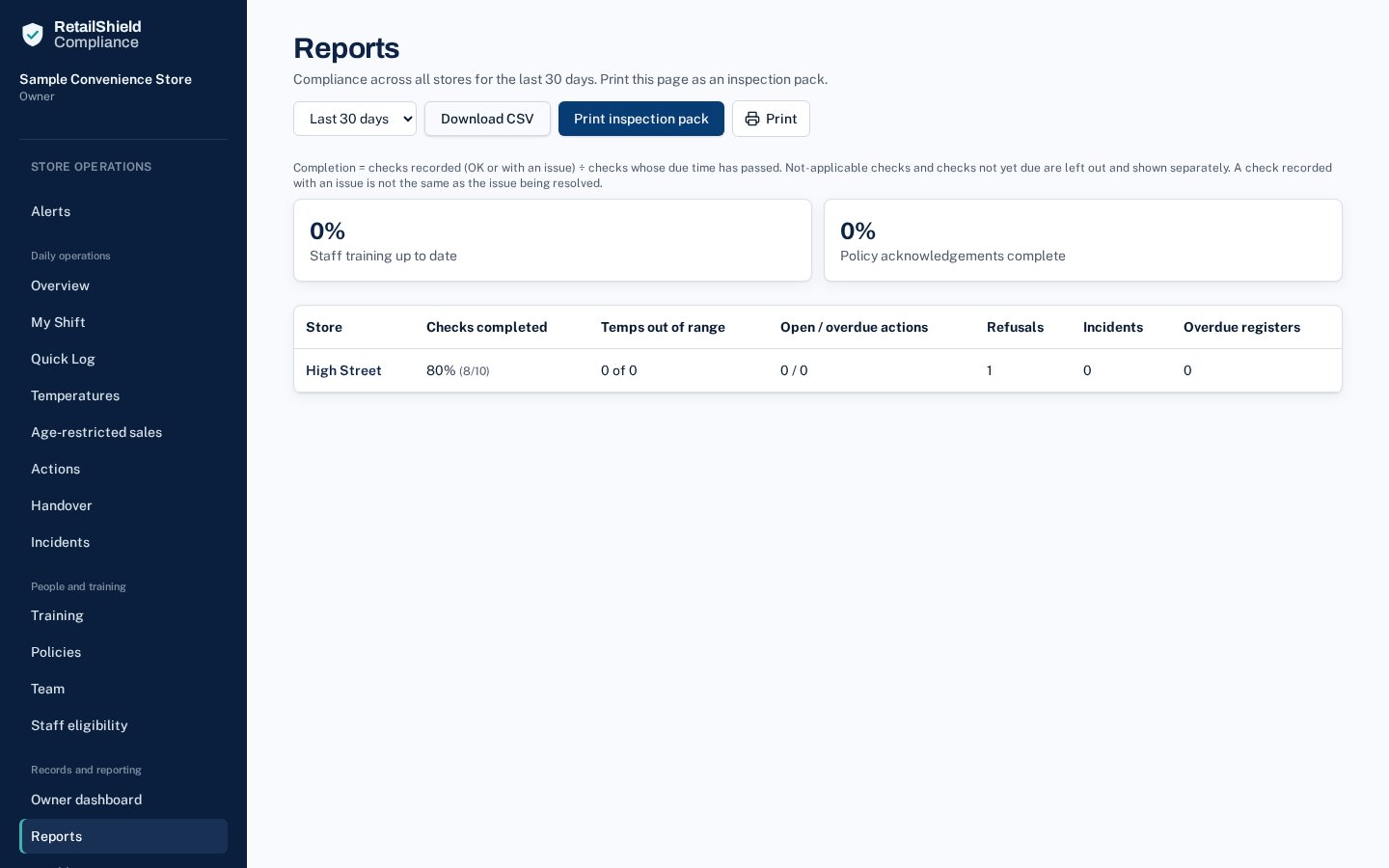Open the Temperatures section
1389x868 pixels.
123,395
